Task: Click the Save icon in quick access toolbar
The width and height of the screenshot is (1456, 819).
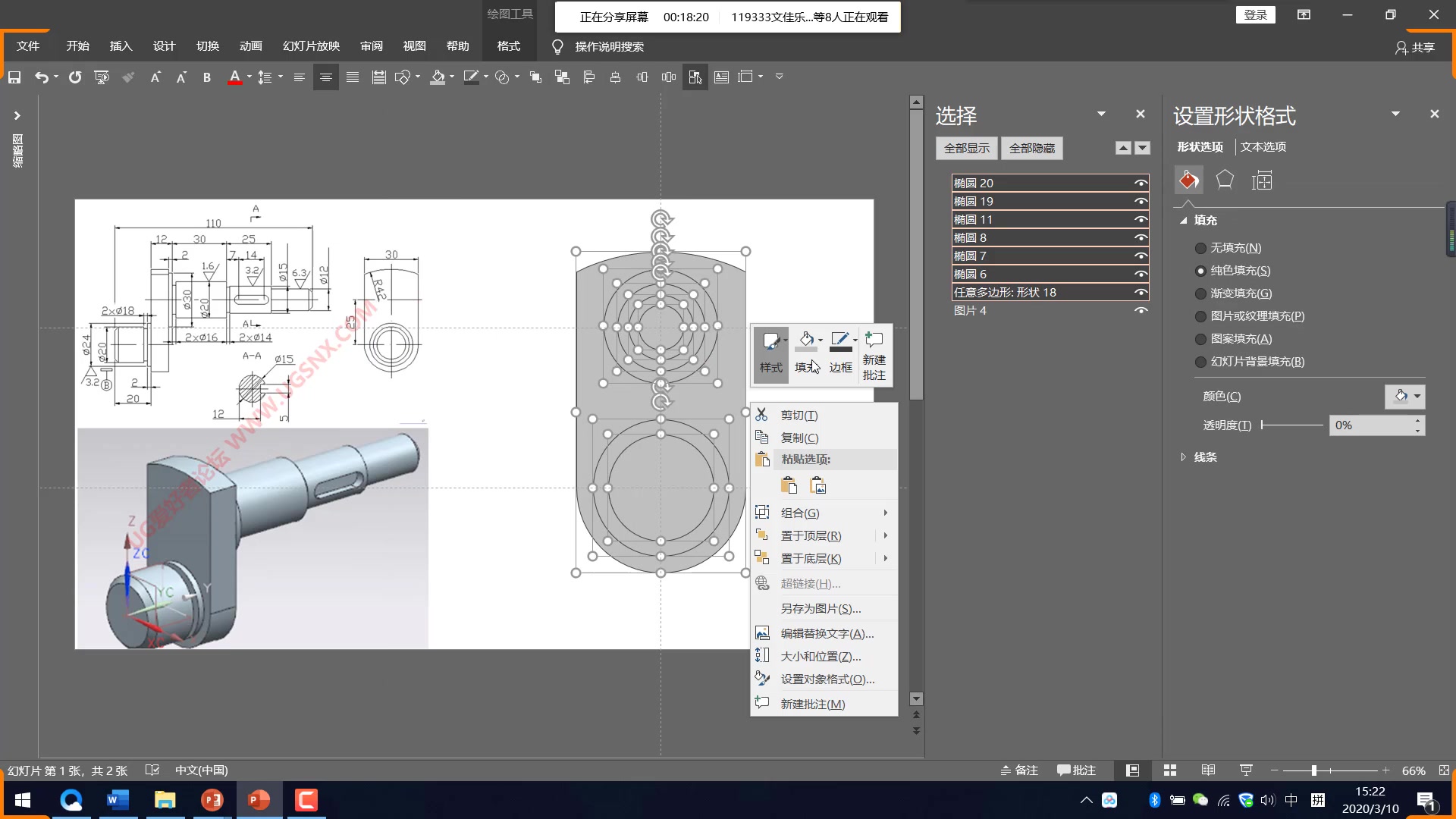Action: pyautogui.click(x=14, y=77)
